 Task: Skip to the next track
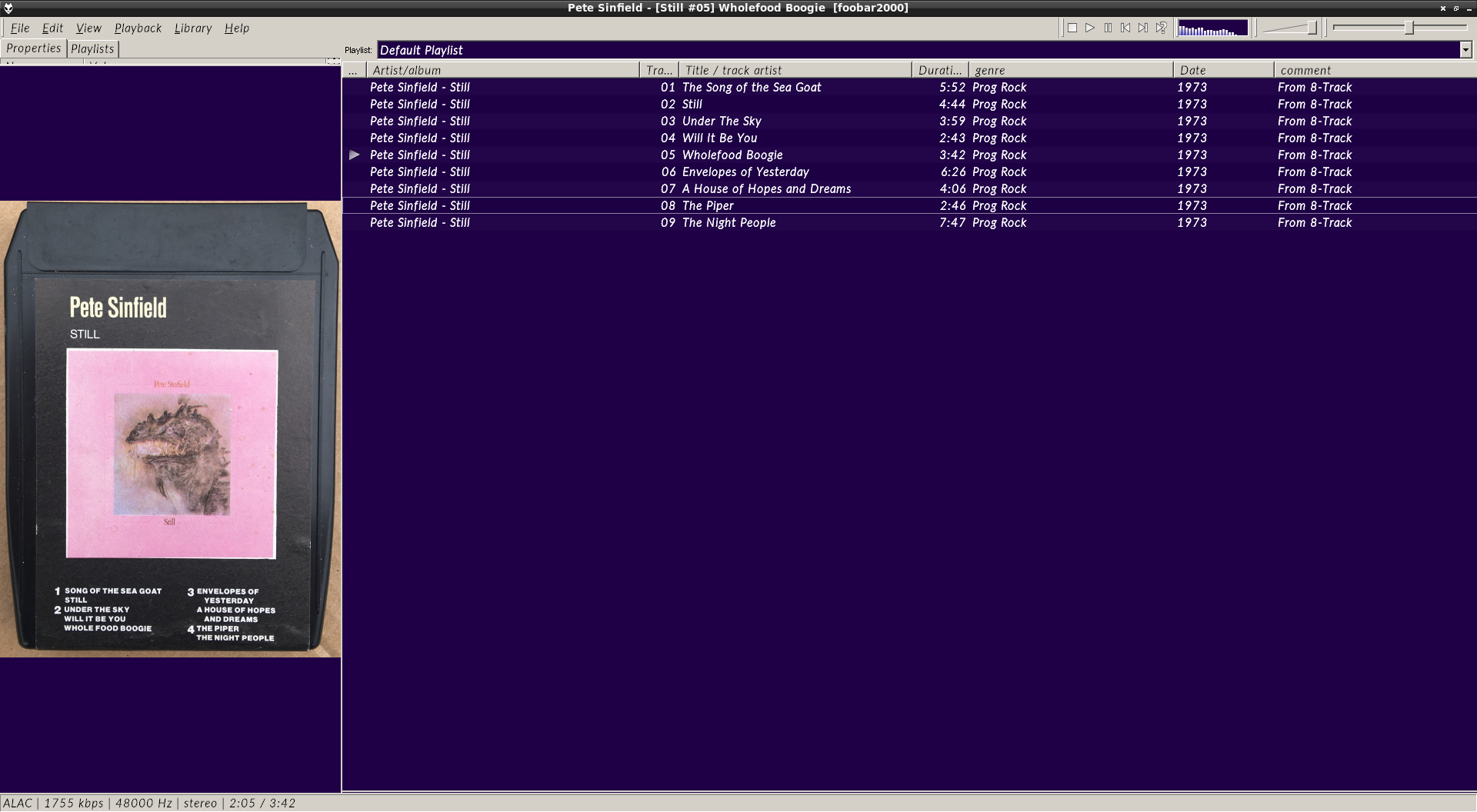[x=1143, y=28]
